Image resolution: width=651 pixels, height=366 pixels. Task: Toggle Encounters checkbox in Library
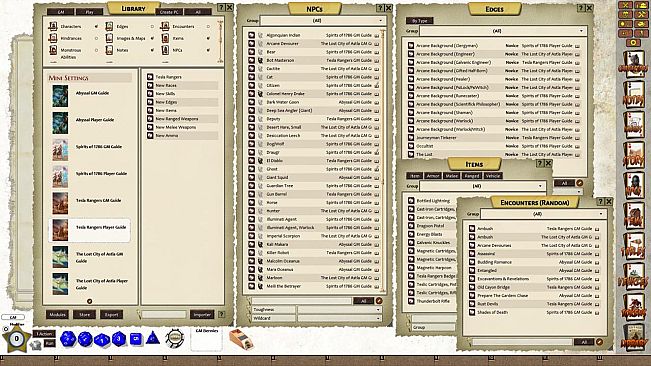click(x=208, y=27)
